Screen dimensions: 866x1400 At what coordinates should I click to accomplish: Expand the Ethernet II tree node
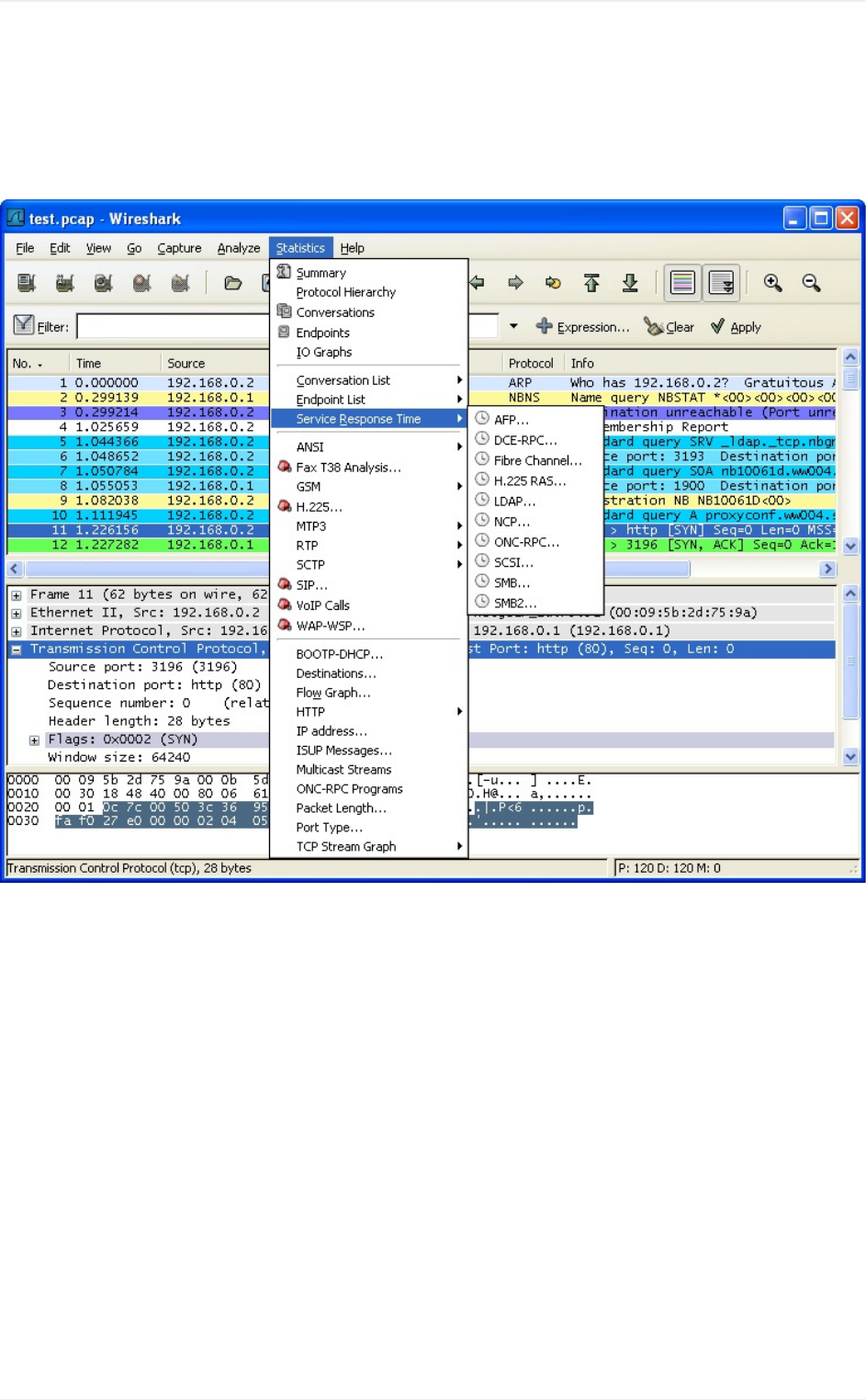point(17,614)
